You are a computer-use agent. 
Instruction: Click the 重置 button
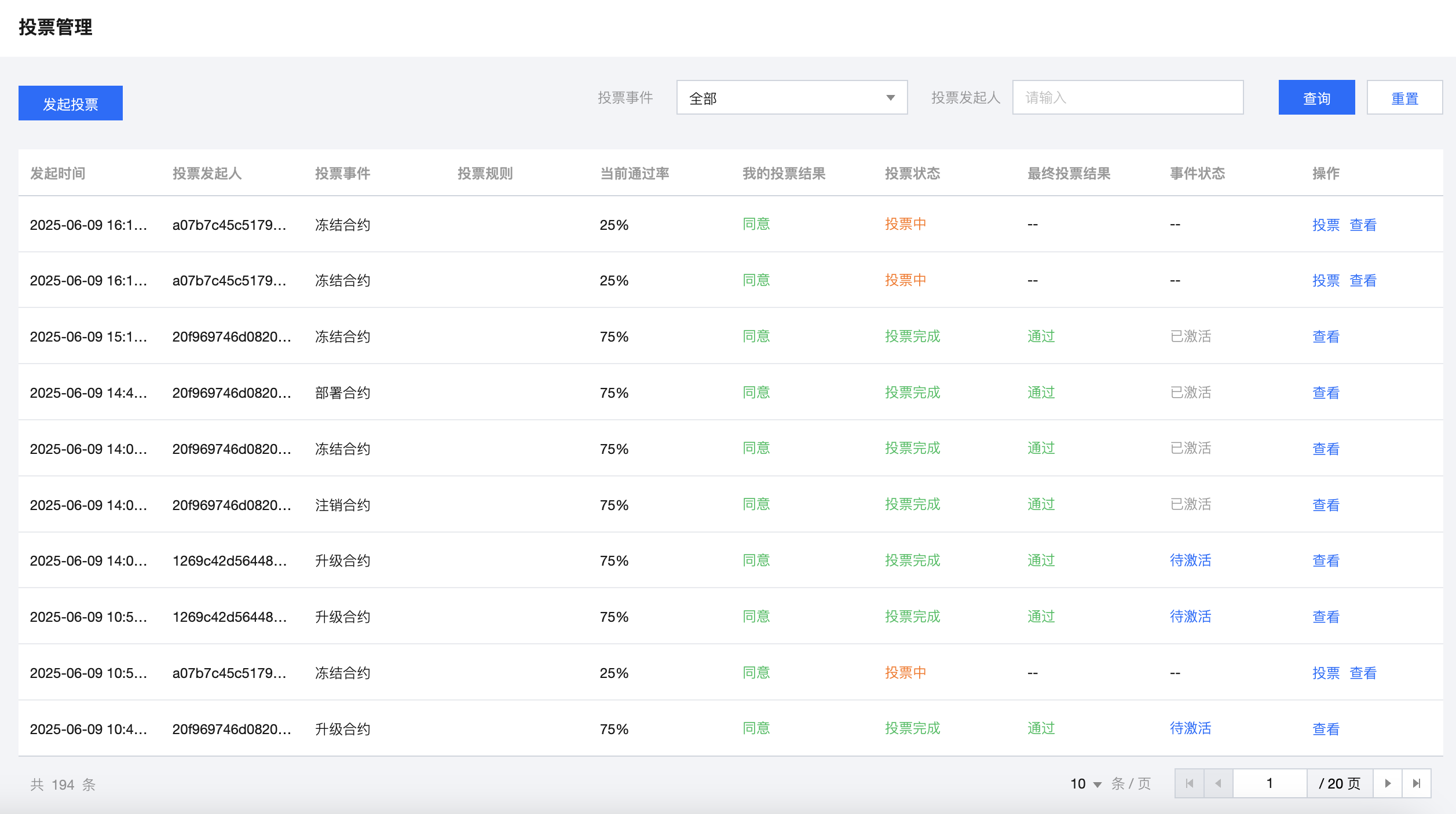pyautogui.click(x=1404, y=97)
